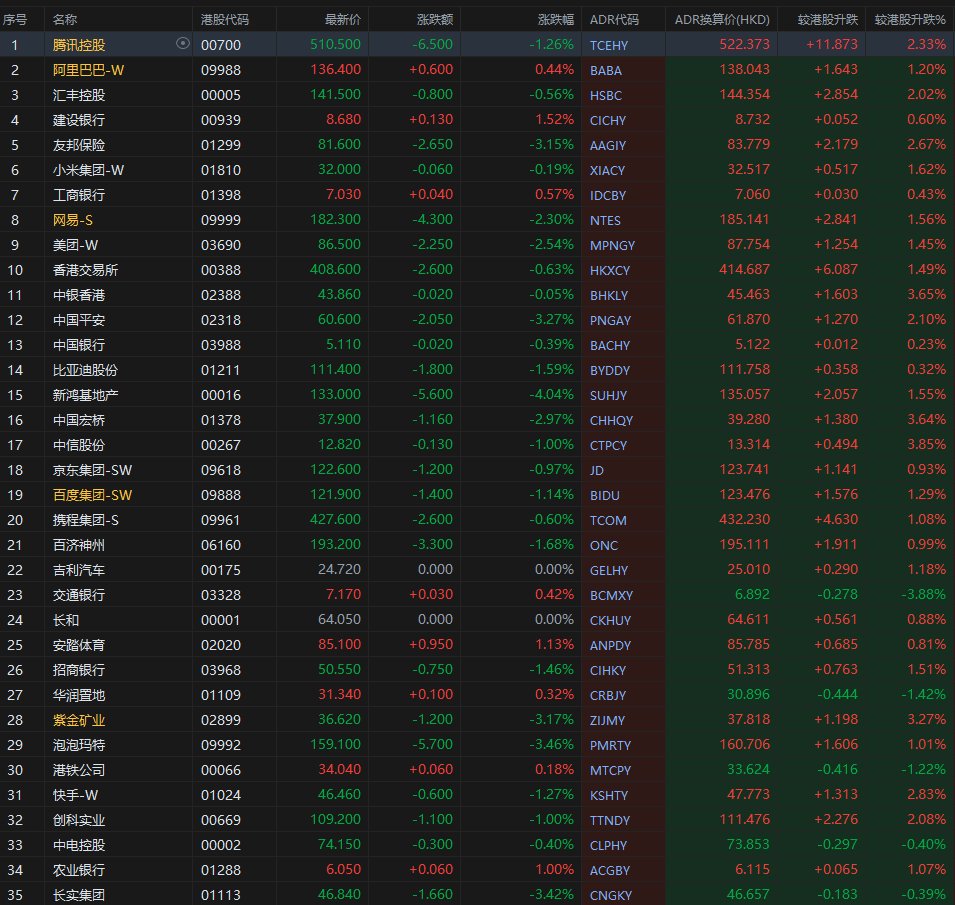
Task: Click the 序号 column header
Action: (x=15, y=20)
